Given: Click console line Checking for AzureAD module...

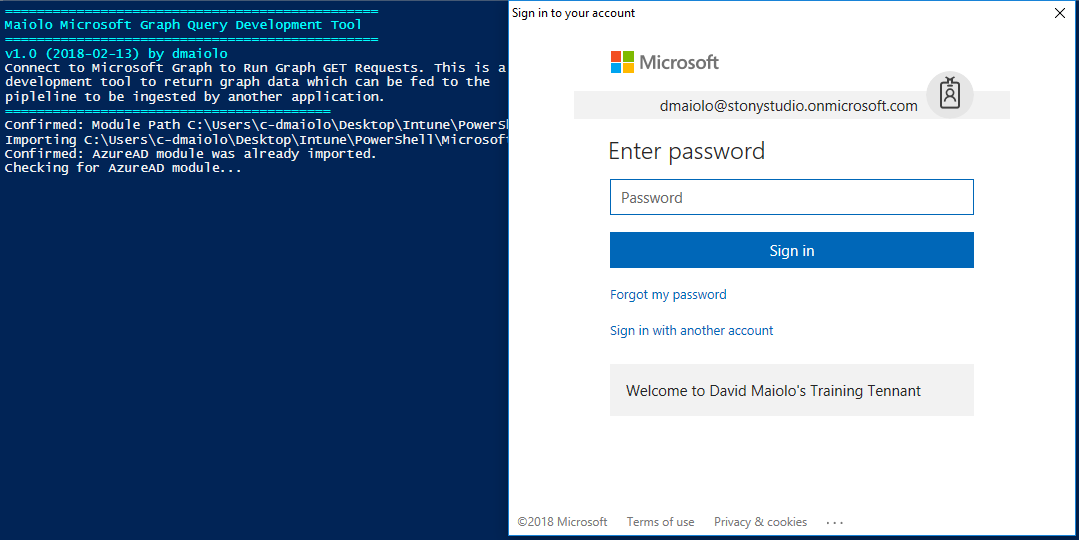Looking at the screenshot, I should pyautogui.click(x=123, y=168).
